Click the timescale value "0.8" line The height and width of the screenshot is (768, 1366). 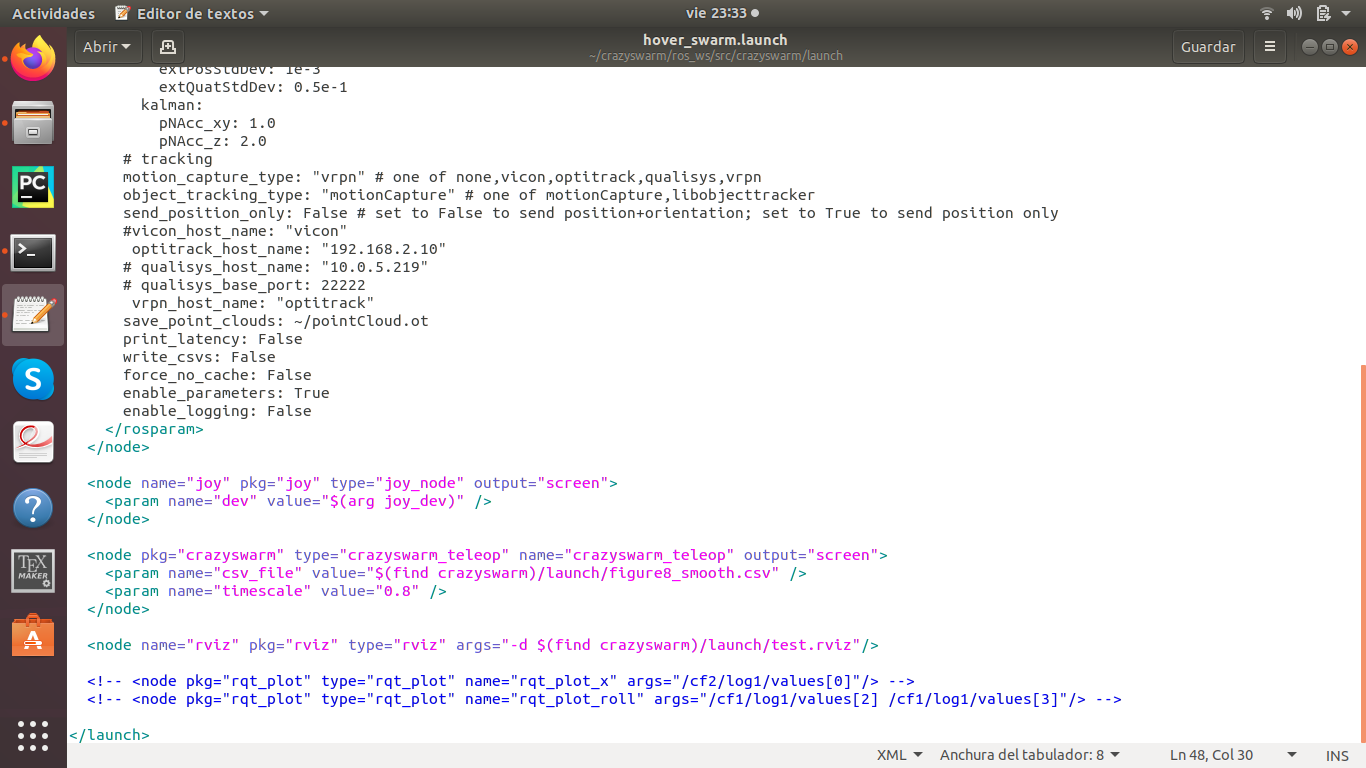[276, 591]
